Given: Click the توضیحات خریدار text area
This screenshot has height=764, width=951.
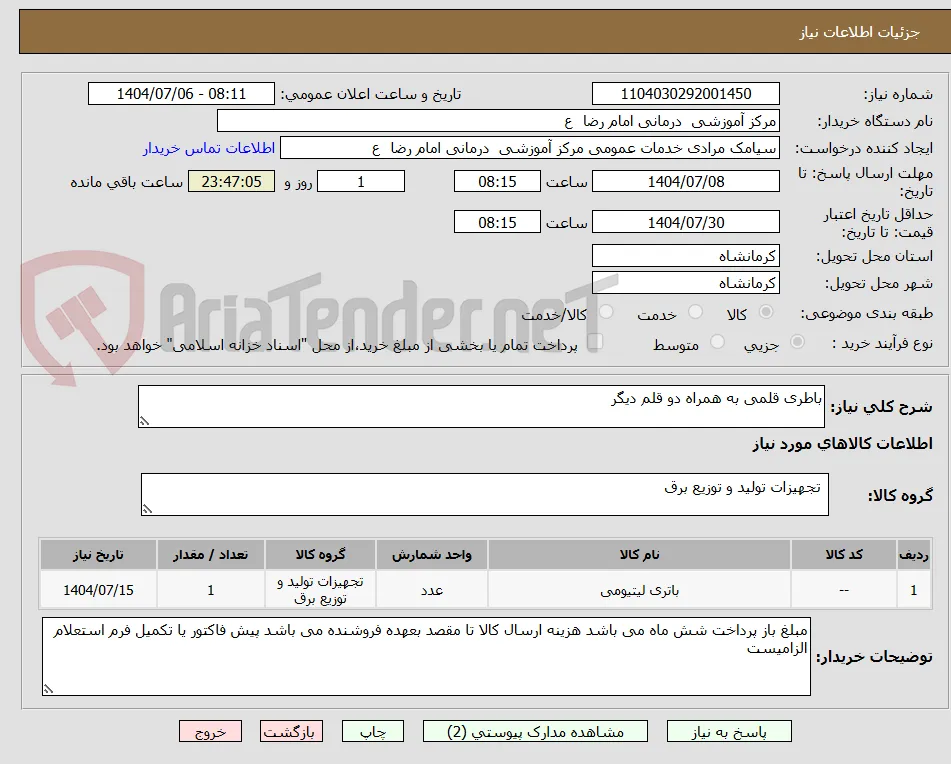Looking at the screenshot, I should (426, 656).
